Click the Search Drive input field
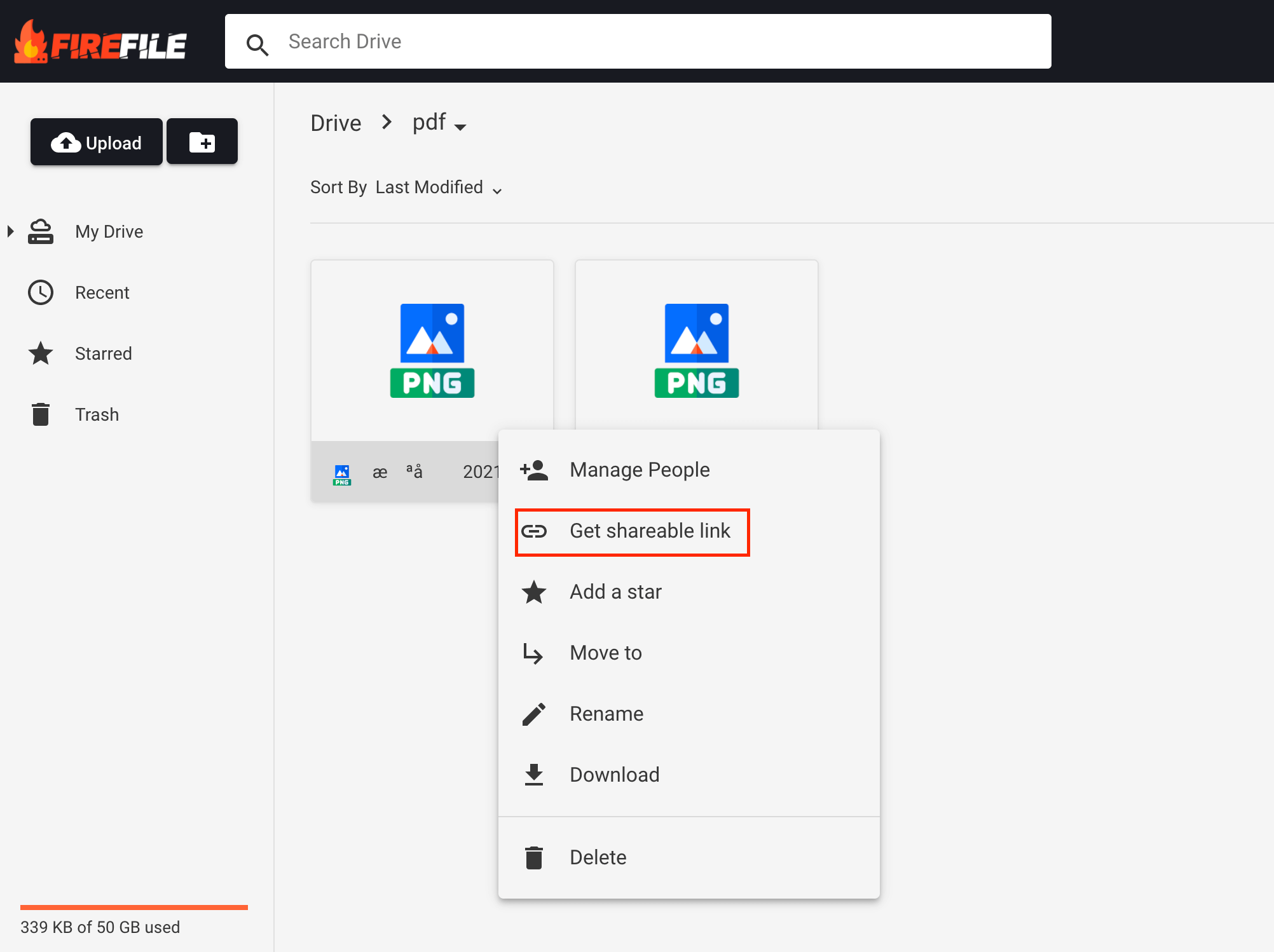The width and height of the screenshot is (1274, 952). pyautogui.click(x=638, y=41)
